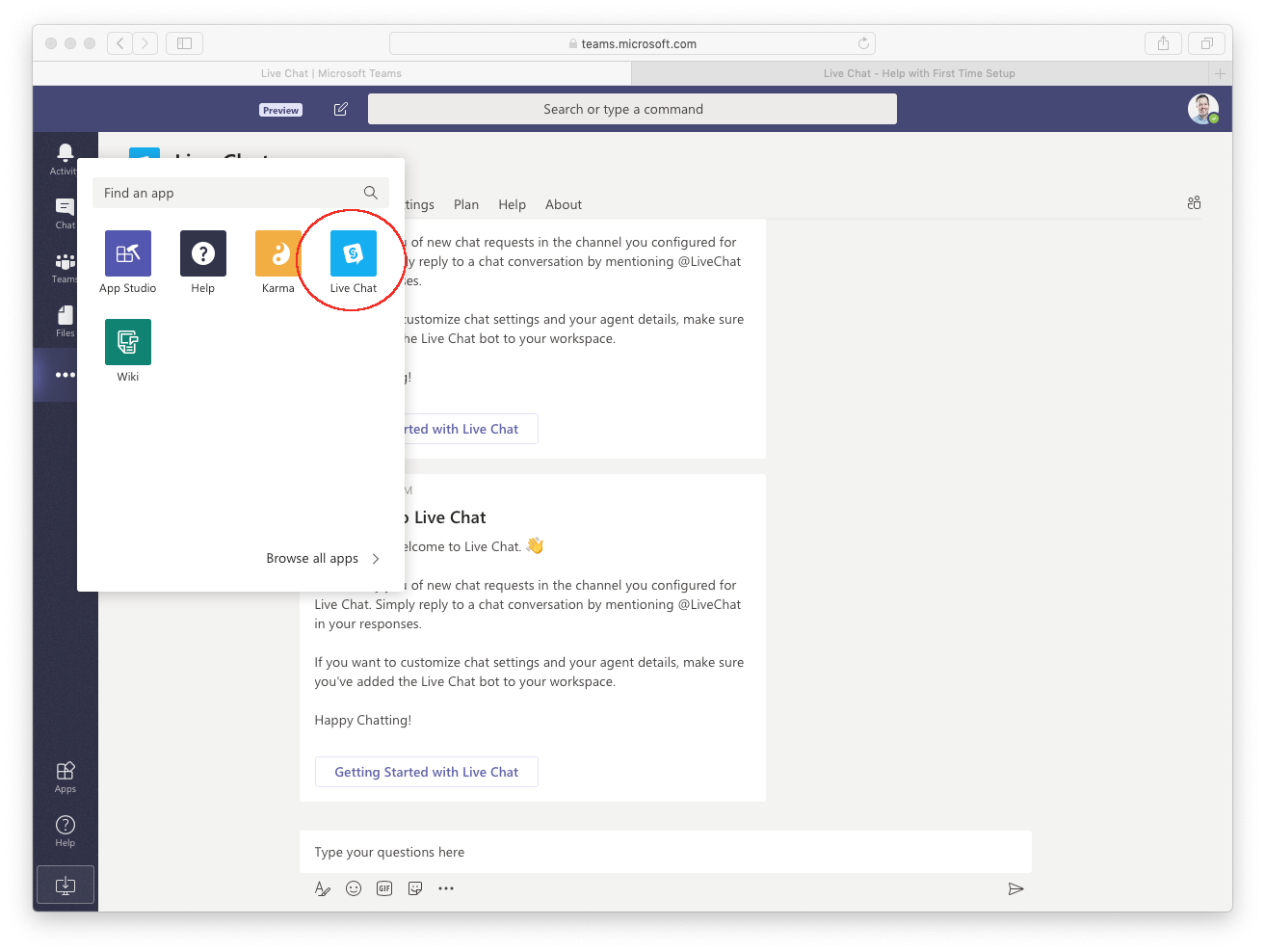Switch to the Help tab in Live Chat

[512, 204]
